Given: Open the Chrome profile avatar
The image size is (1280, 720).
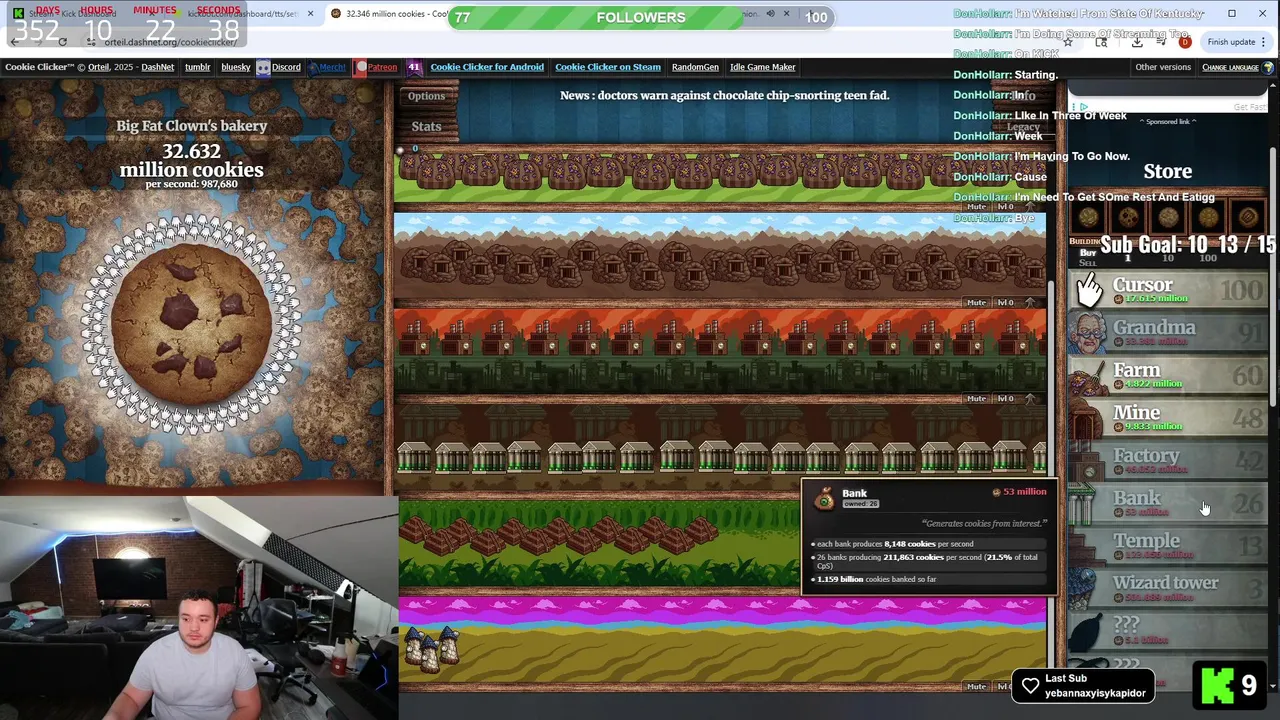Looking at the screenshot, I should click(x=1185, y=42).
